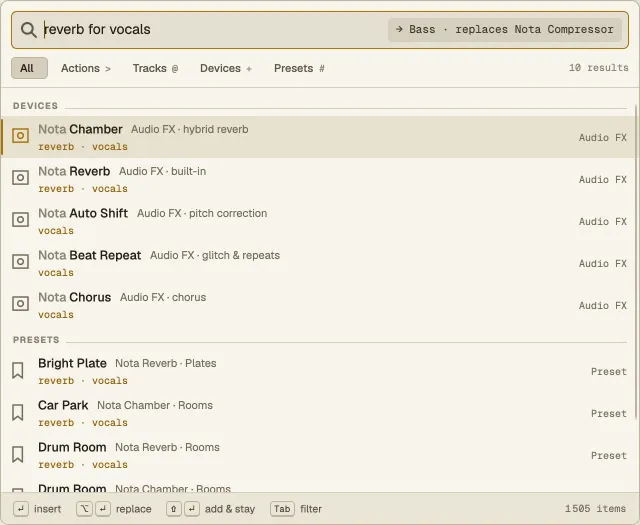Viewport: 640px width, 525px height.
Task: Click the device icon for Nota Auto Shift
Action: click(x=20, y=220)
